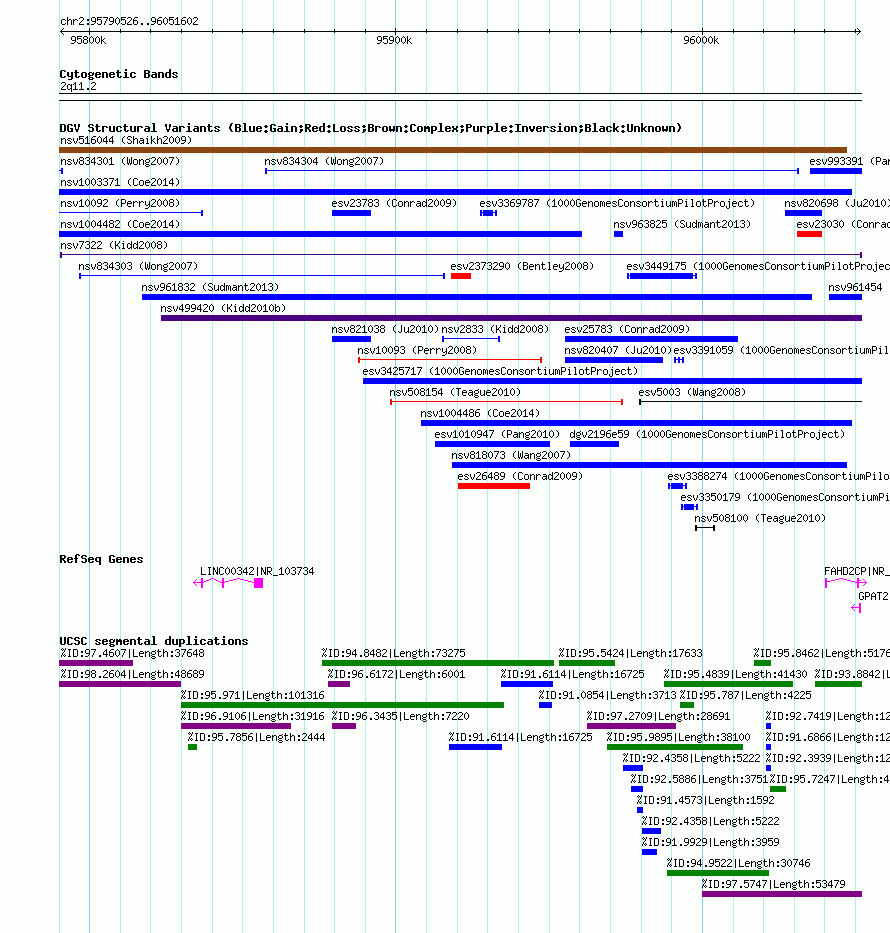This screenshot has height=933, width=890.
Task: Select the esv1010947 (Pang2010) blue bar
Action: 492,444
